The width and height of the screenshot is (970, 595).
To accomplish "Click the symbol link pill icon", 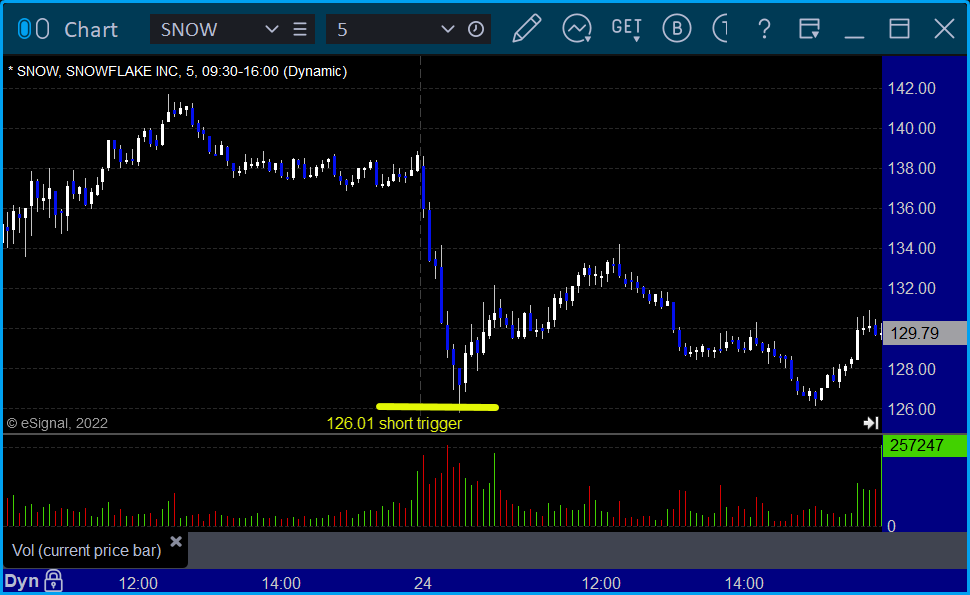I will (x=33, y=29).
